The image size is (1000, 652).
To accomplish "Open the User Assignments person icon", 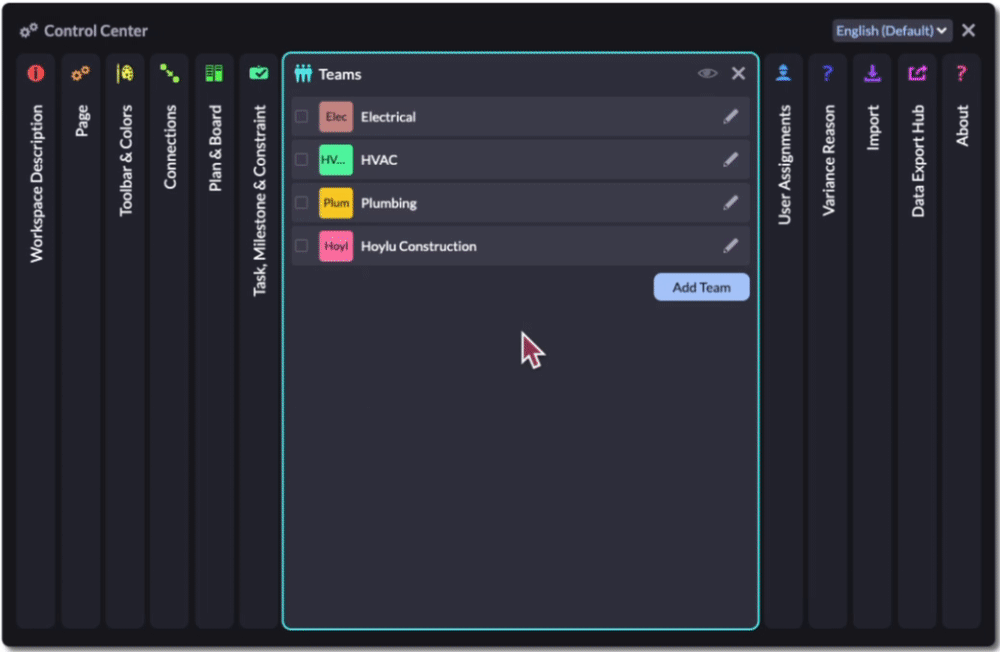I will [783, 73].
